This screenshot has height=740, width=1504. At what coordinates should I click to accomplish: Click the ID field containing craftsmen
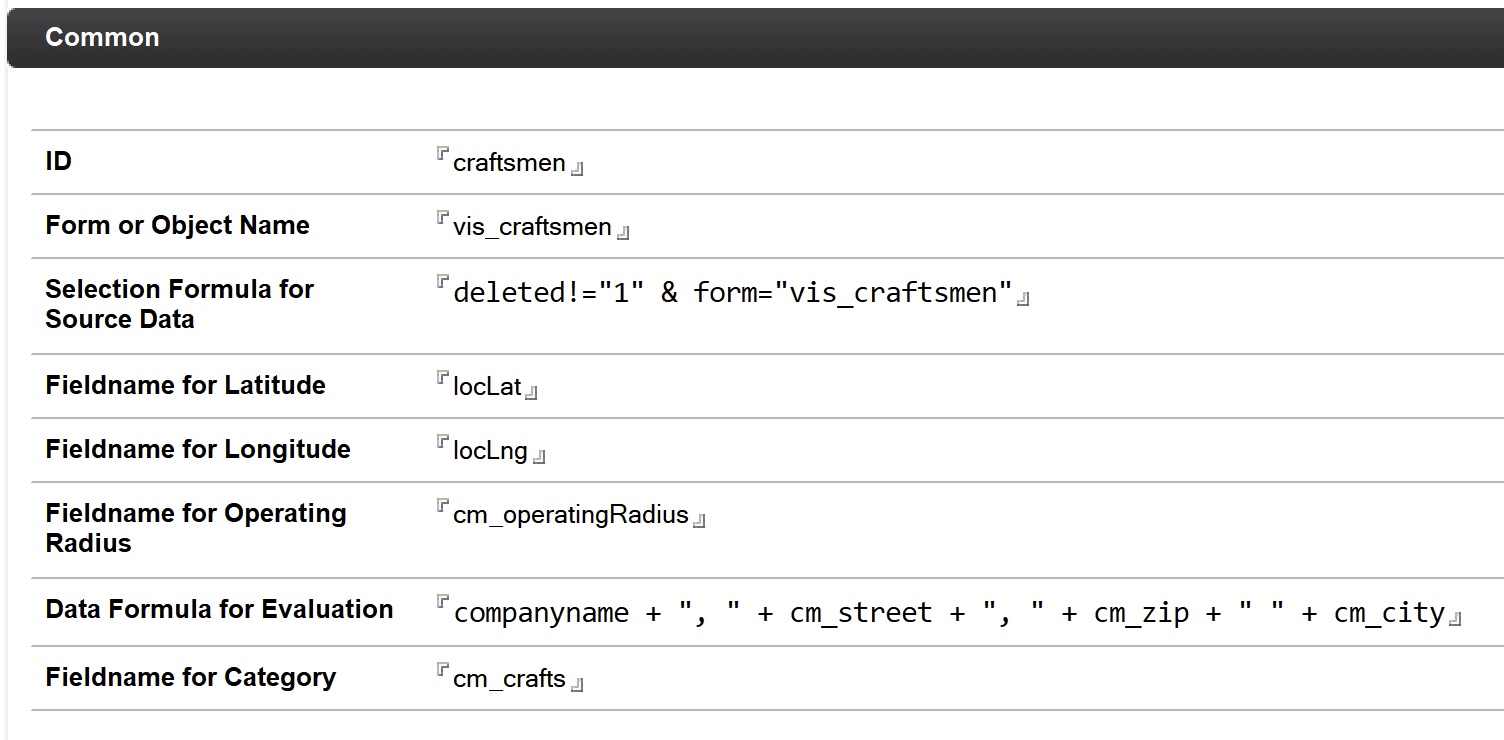(509, 163)
